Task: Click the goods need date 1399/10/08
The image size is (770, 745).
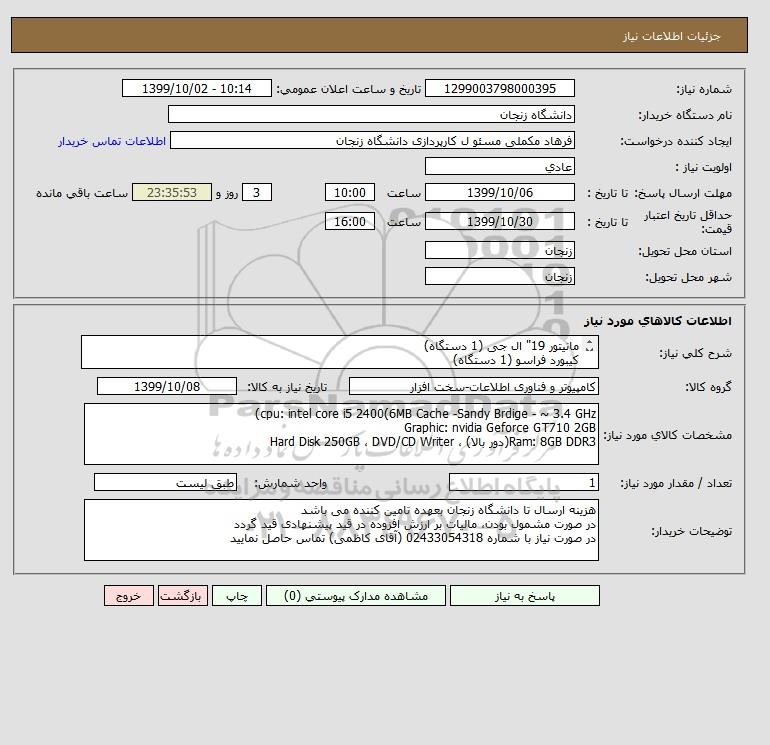Action: 167,386
